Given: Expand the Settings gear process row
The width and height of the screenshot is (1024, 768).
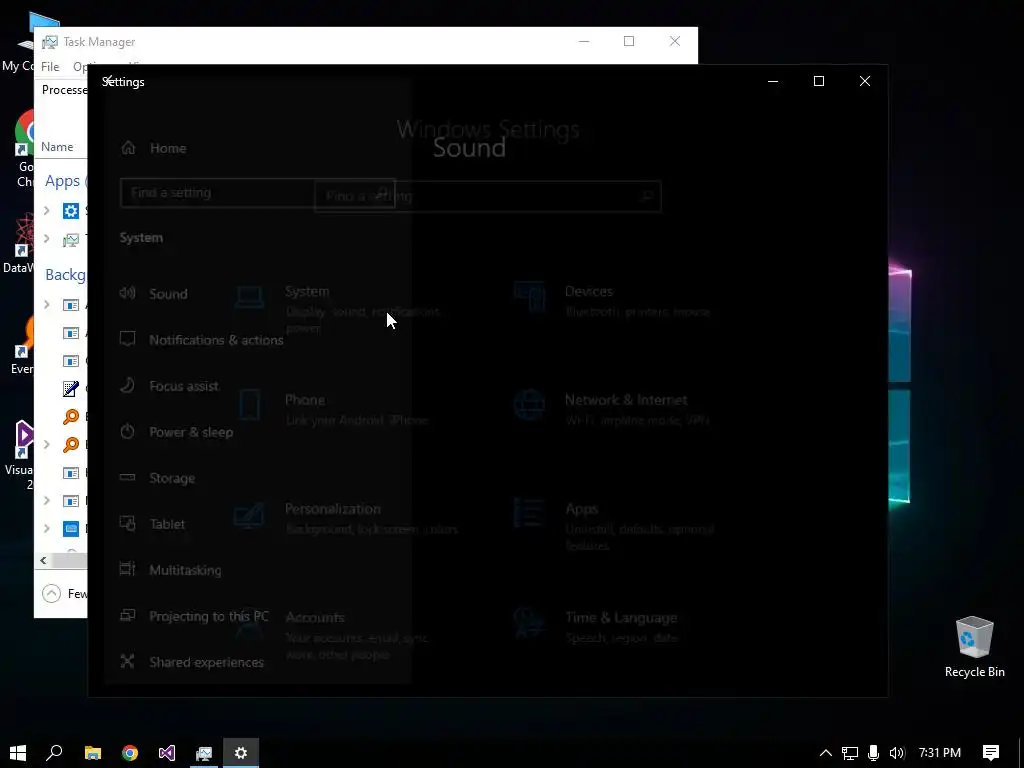Looking at the screenshot, I should coord(46,211).
